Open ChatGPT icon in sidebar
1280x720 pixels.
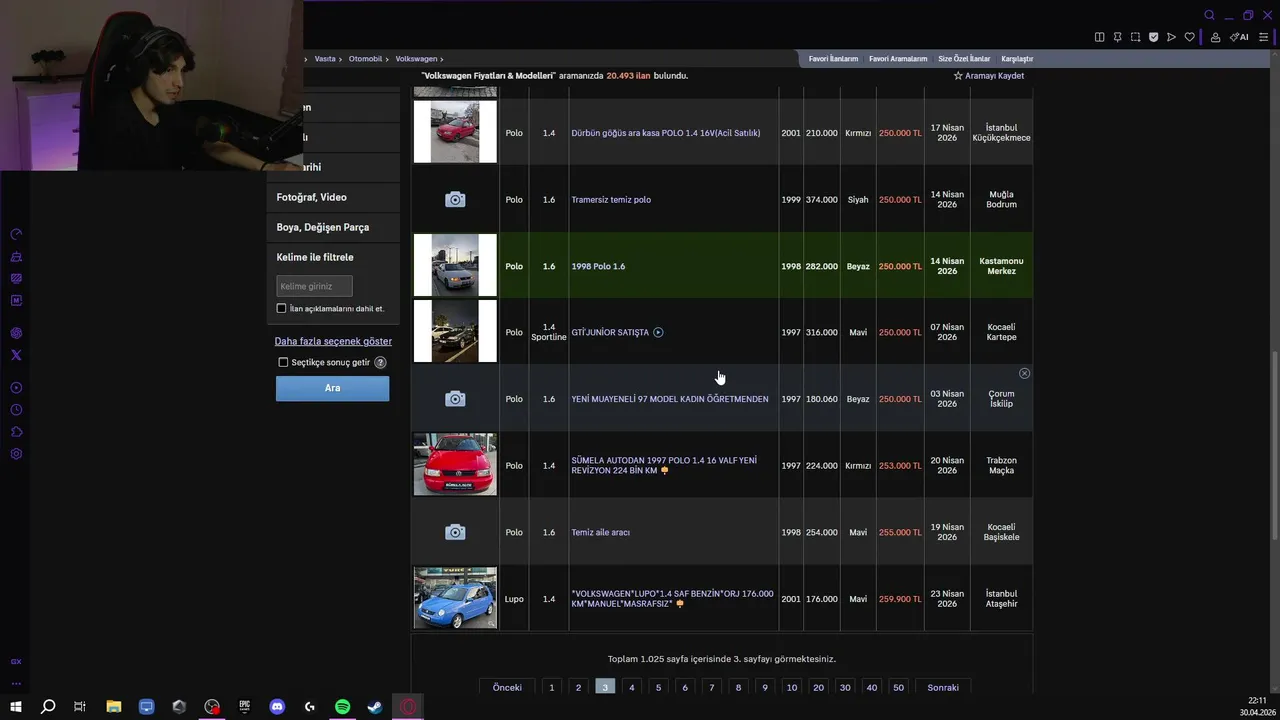pyautogui.click(x=16, y=333)
